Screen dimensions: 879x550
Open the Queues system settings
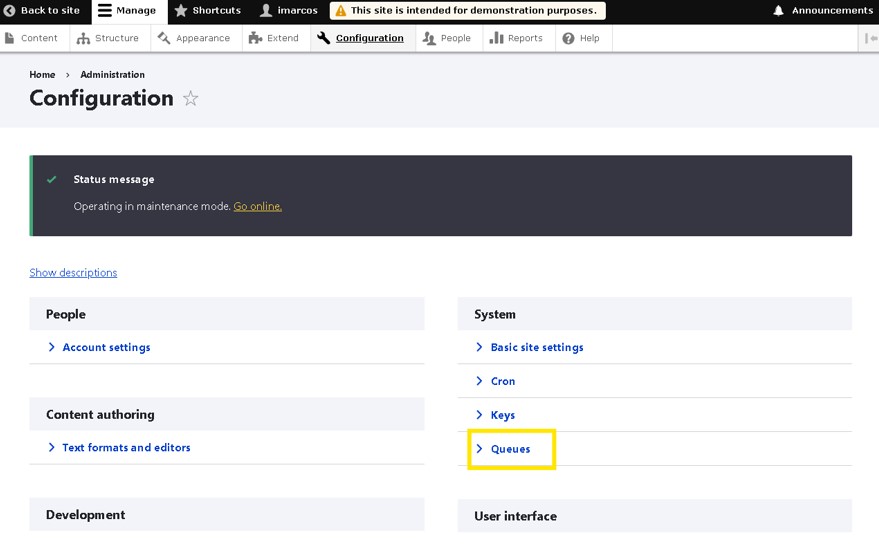[x=510, y=449]
